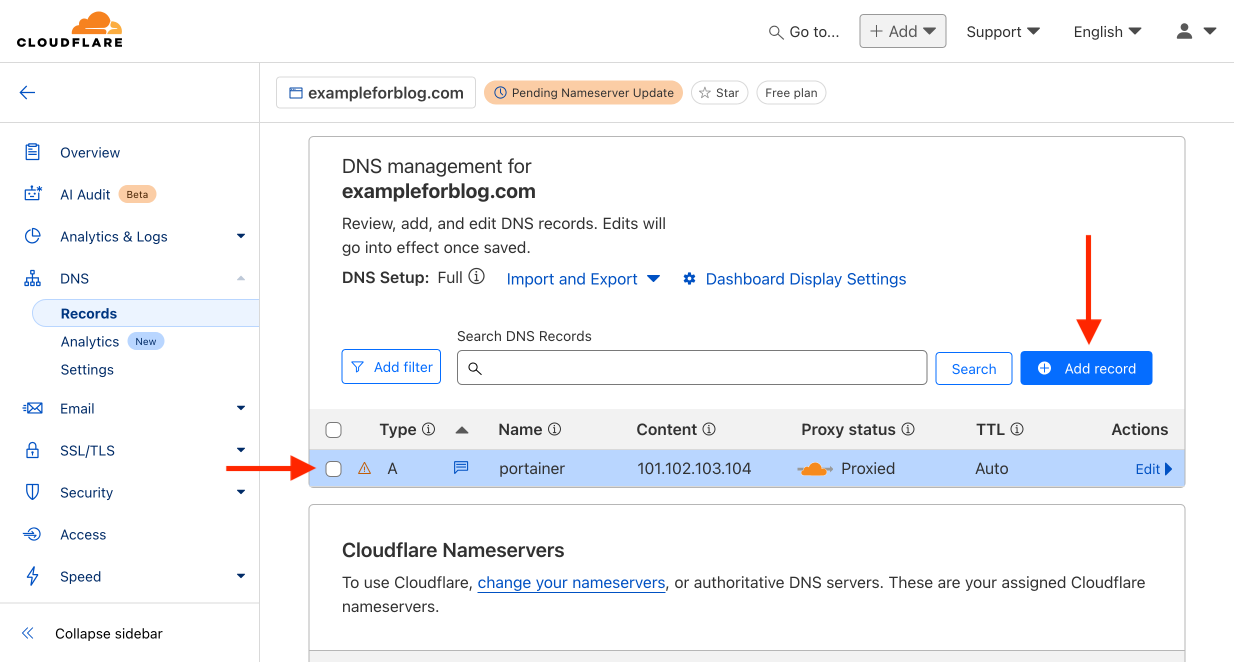The width and height of the screenshot is (1234, 662).
Task: Click the Collapse sidebar chevrons icon
Action: pyautogui.click(x=28, y=633)
